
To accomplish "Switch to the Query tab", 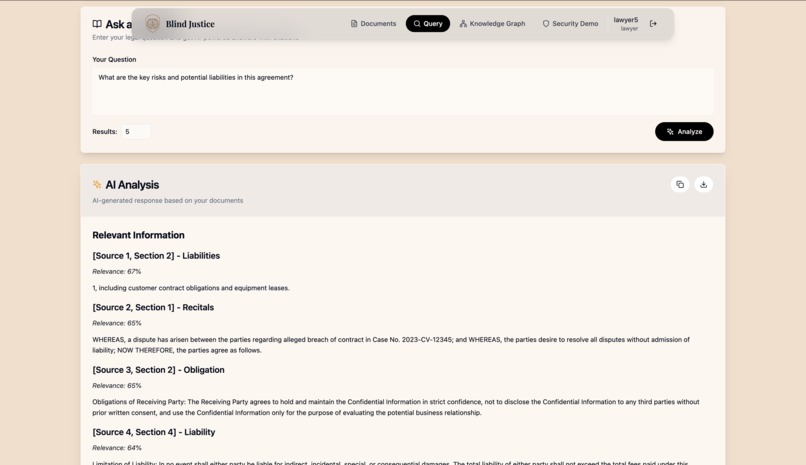I will coord(428,24).
